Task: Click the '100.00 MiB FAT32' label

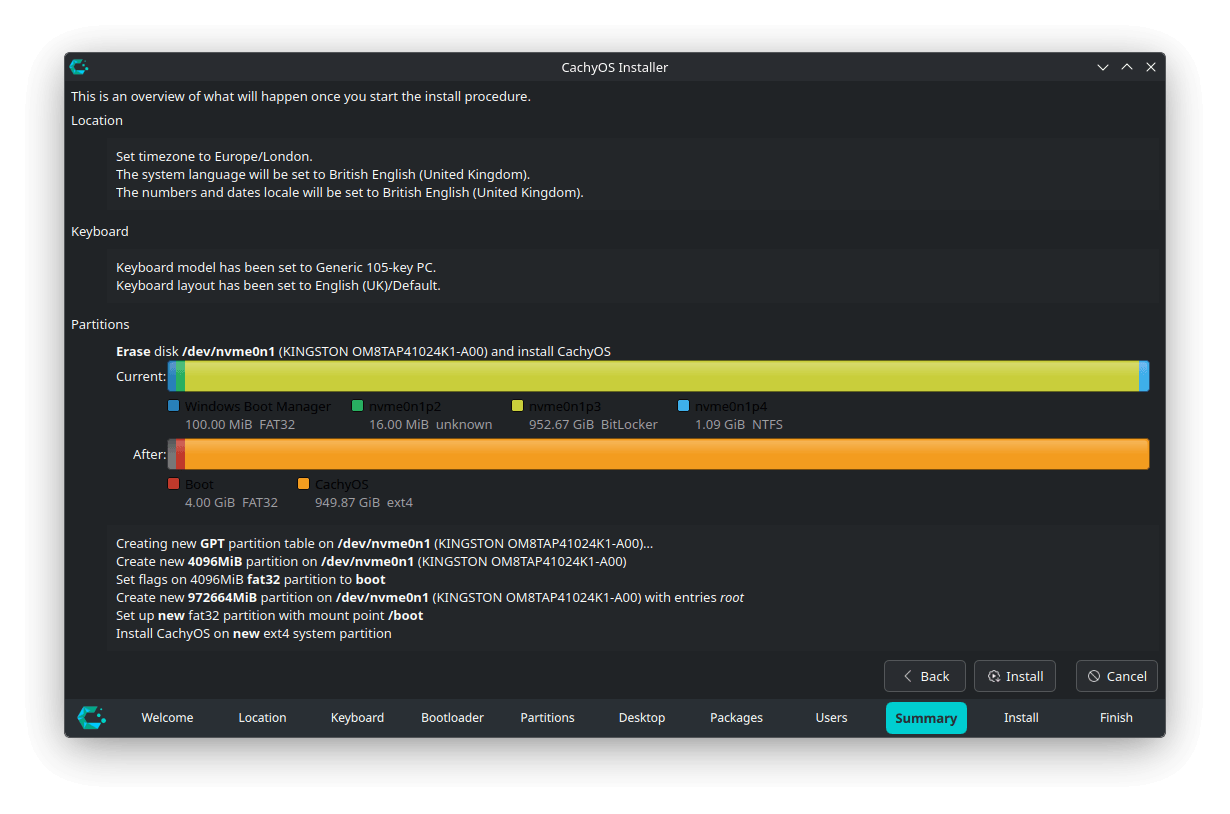Action: [240, 424]
